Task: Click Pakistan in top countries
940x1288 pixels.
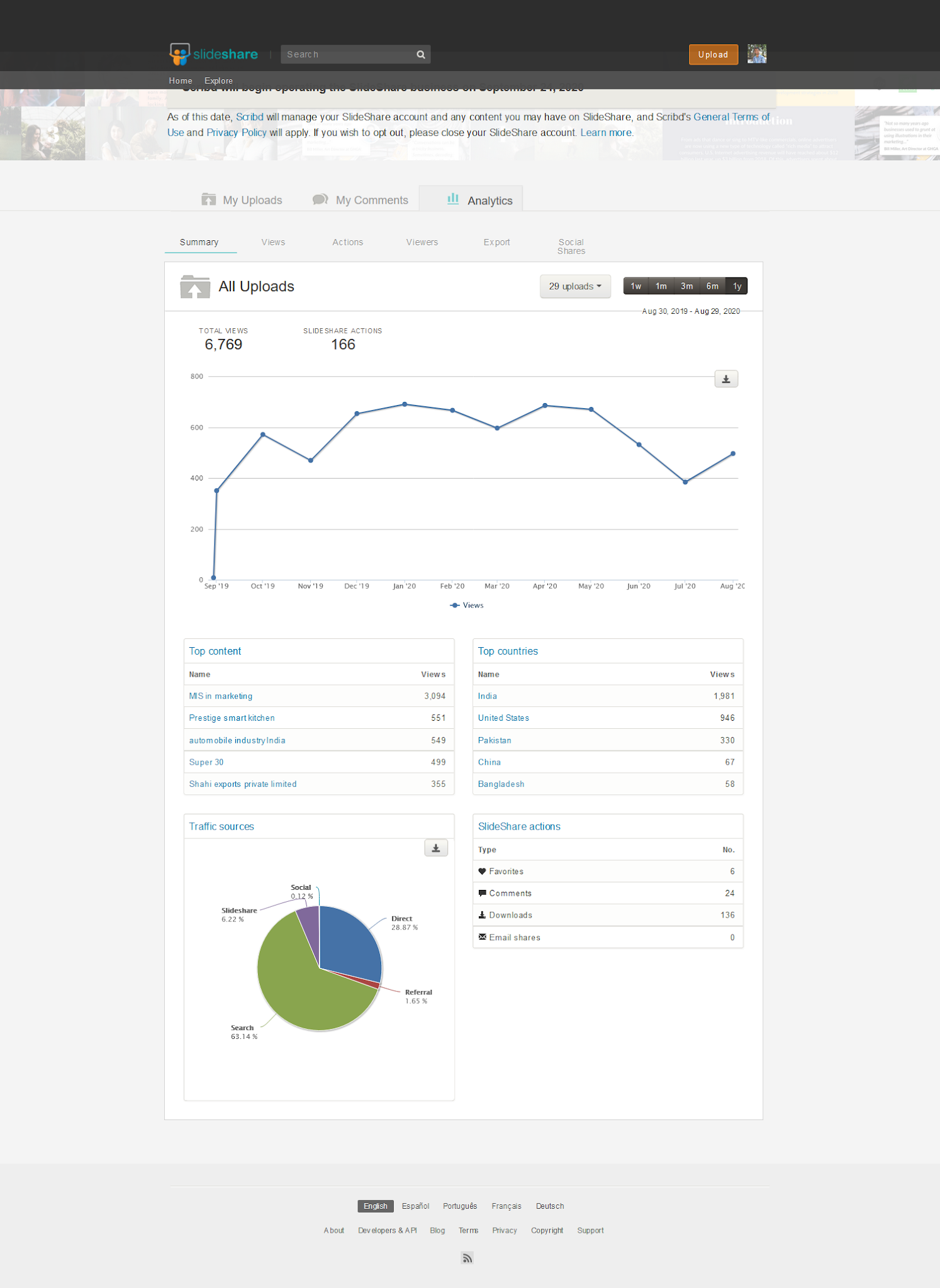Action: [495, 740]
